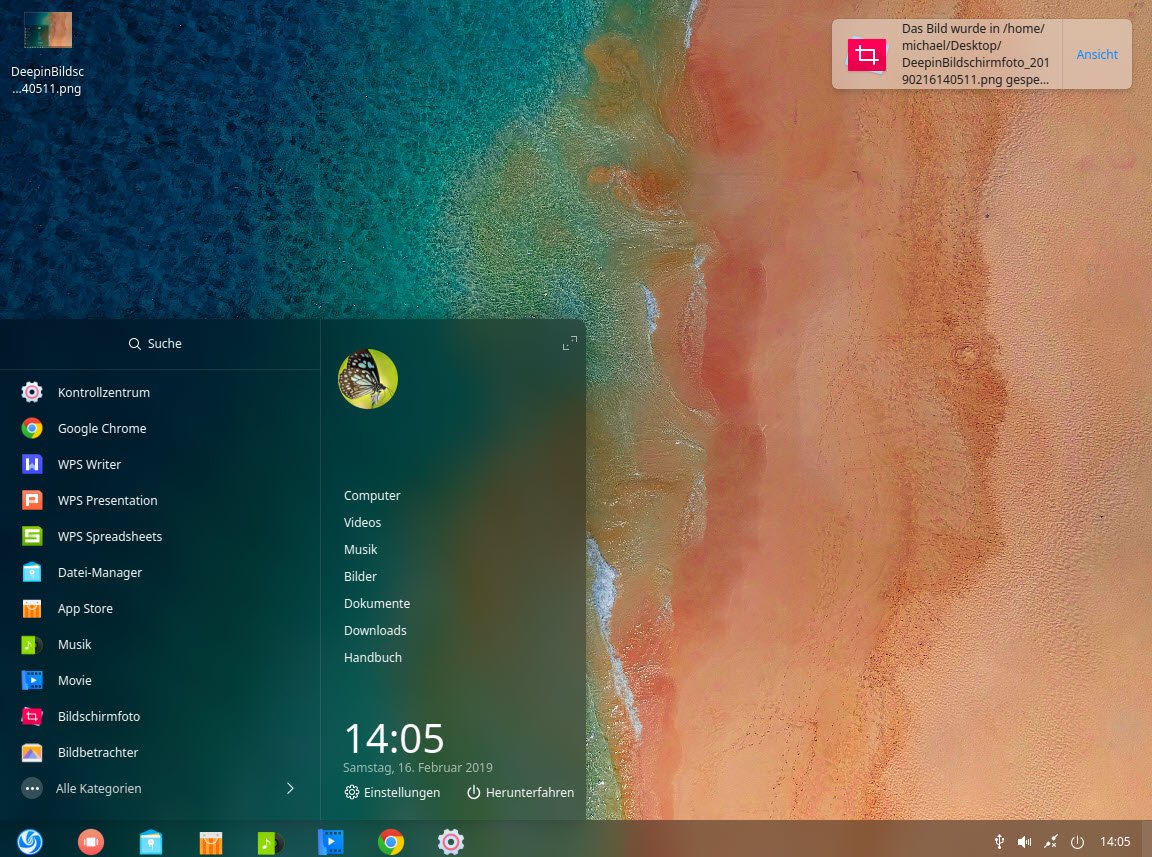Image resolution: width=1152 pixels, height=857 pixels.
Task: Click date Samstag, 16. Februar 2019
Action: coord(417,767)
